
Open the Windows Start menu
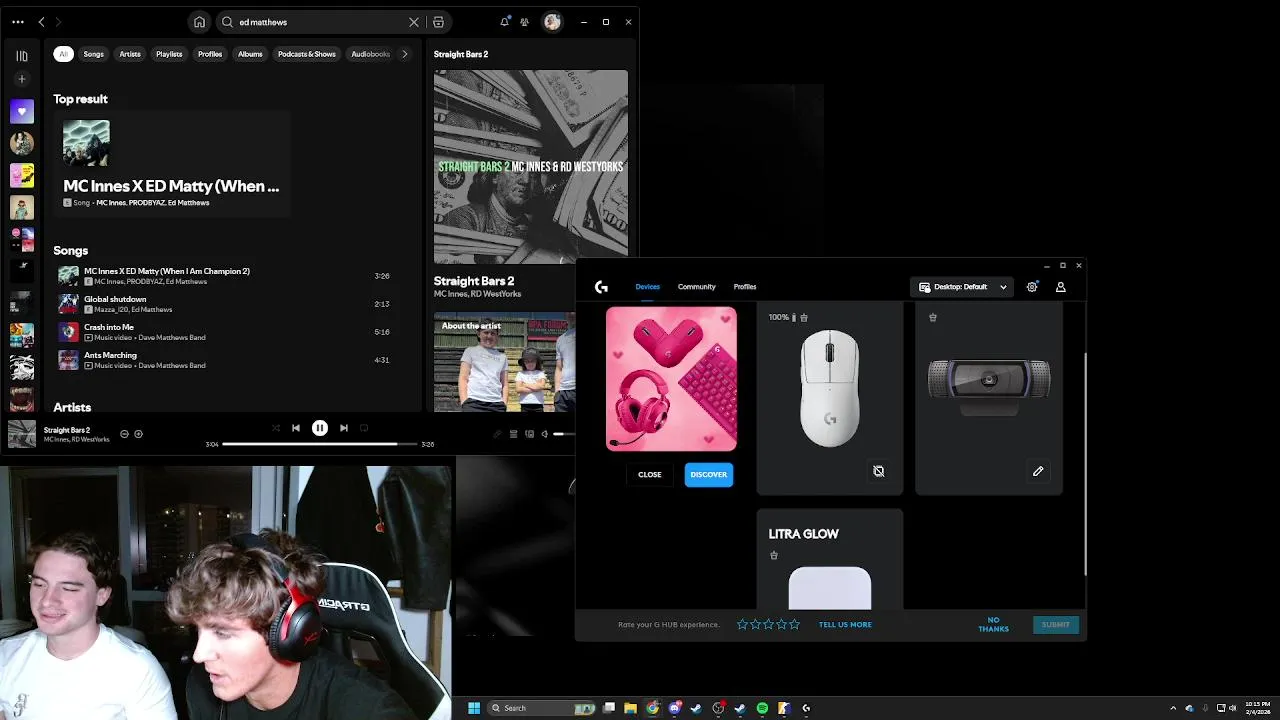(474, 708)
